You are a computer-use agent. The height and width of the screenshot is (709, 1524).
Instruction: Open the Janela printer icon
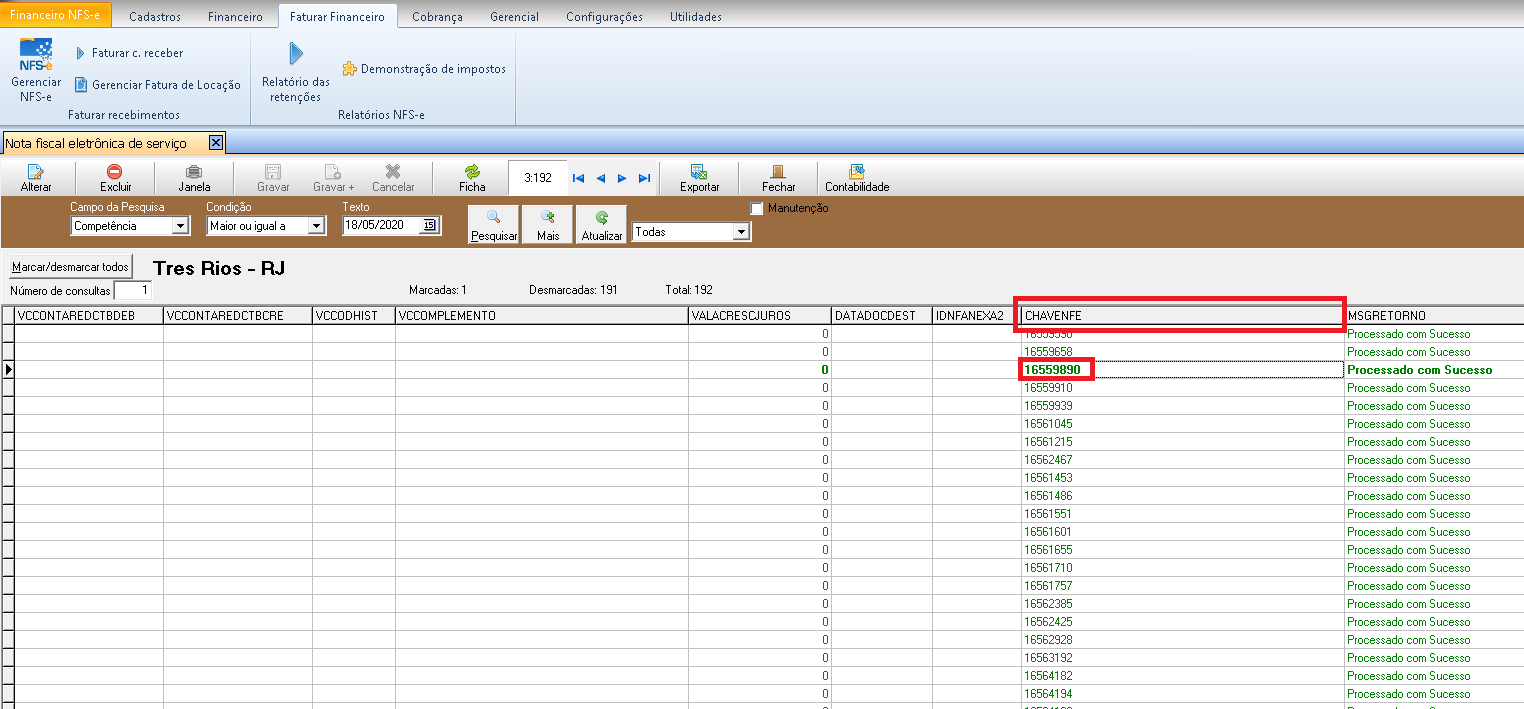coord(194,178)
